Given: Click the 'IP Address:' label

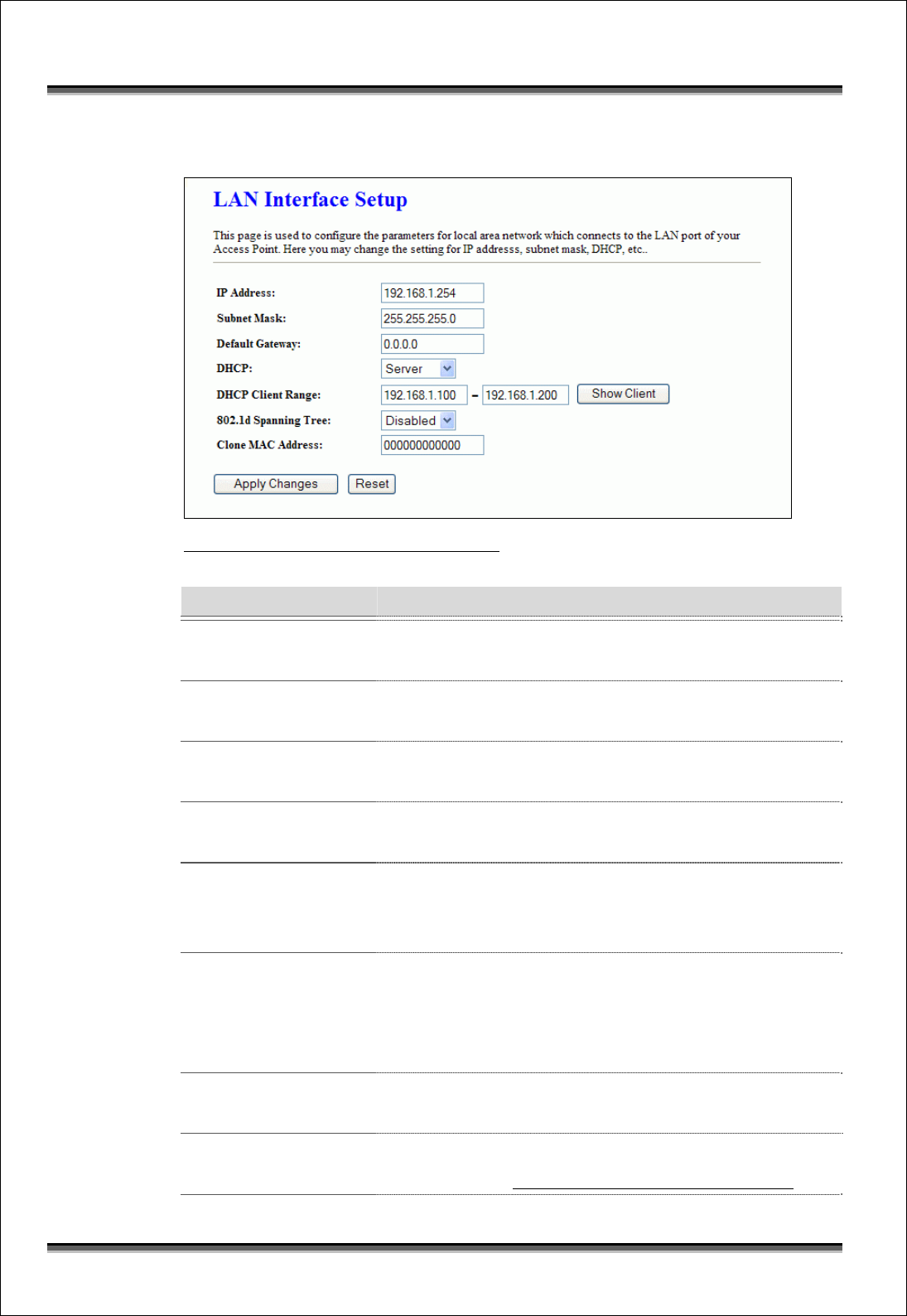Looking at the screenshot, I should click(x=246, y=293).
